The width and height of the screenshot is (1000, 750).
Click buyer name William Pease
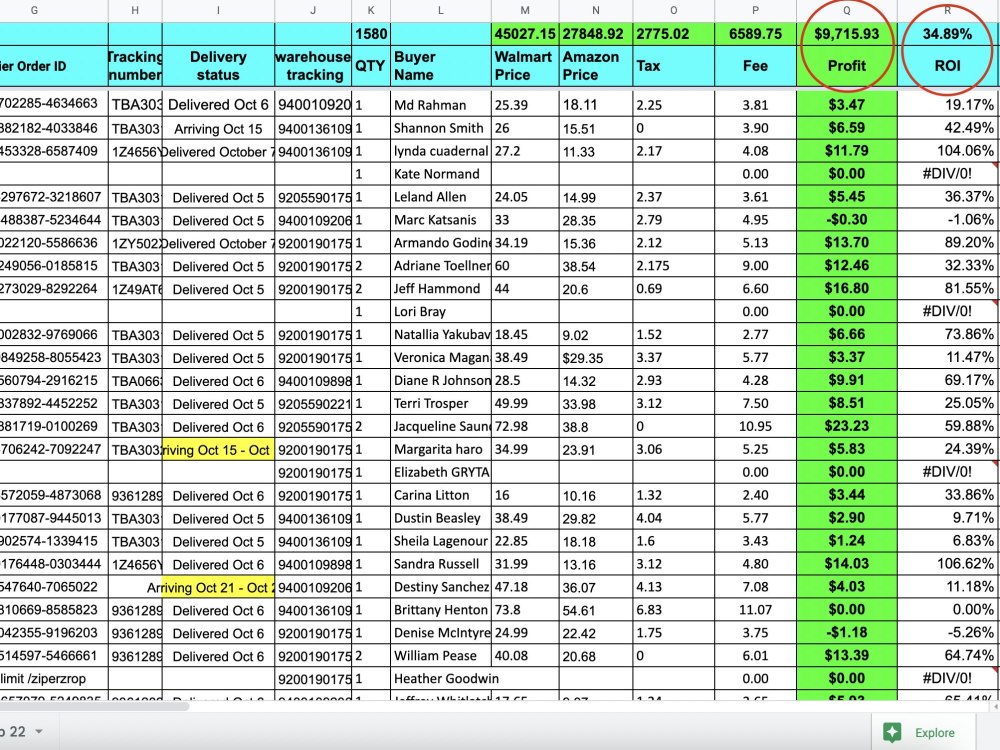[x=435, y=656]
